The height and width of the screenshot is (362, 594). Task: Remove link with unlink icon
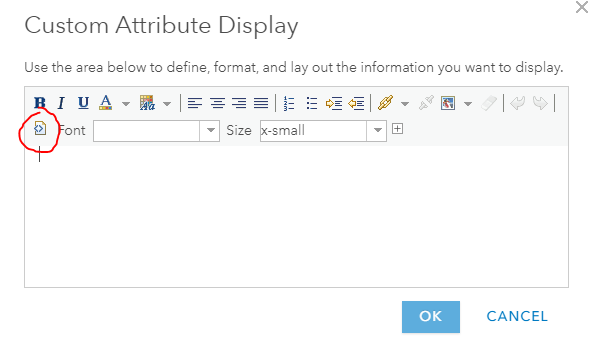pyautogui.click(x=426, y=103)
